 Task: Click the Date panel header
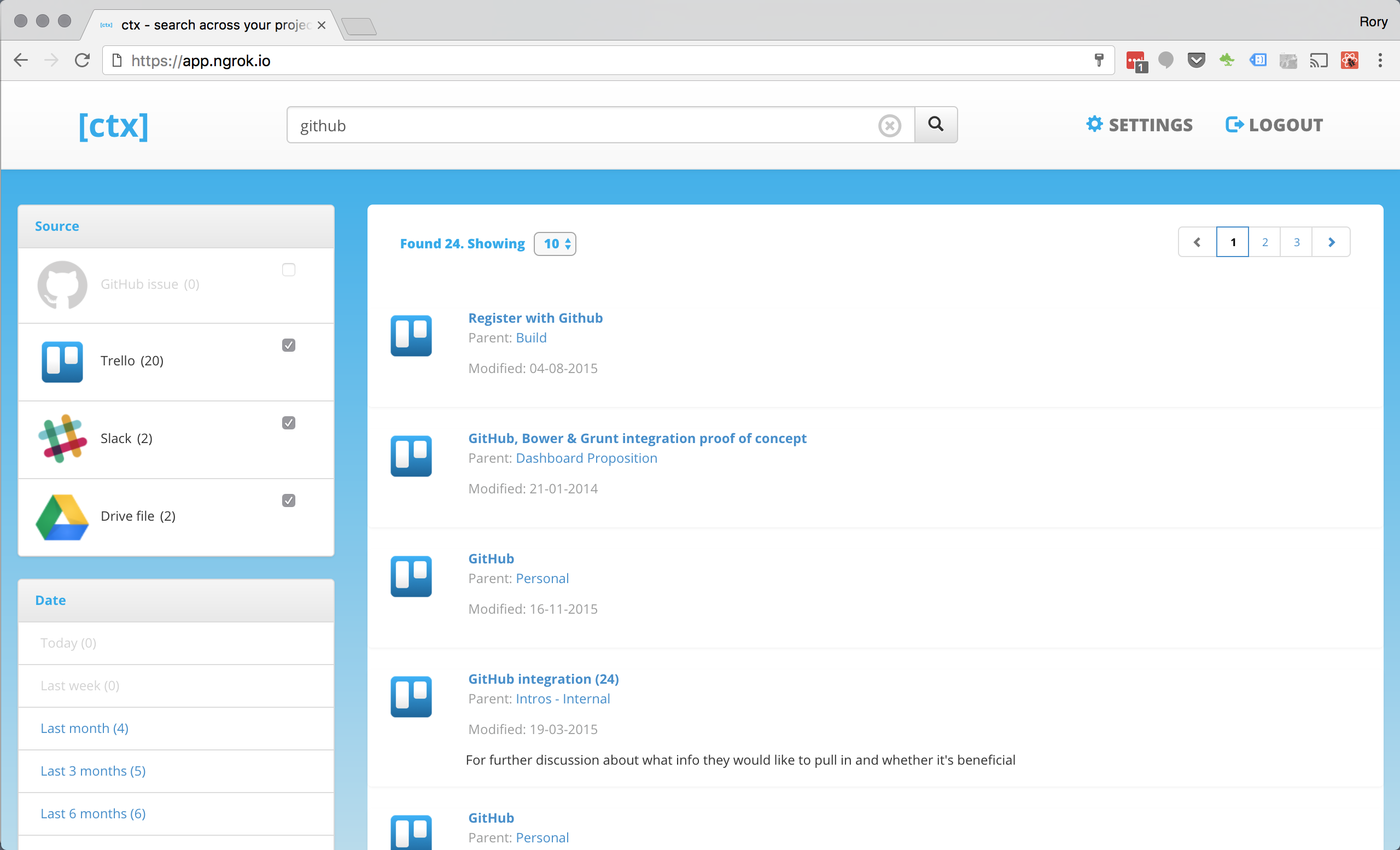pos(176,601)
